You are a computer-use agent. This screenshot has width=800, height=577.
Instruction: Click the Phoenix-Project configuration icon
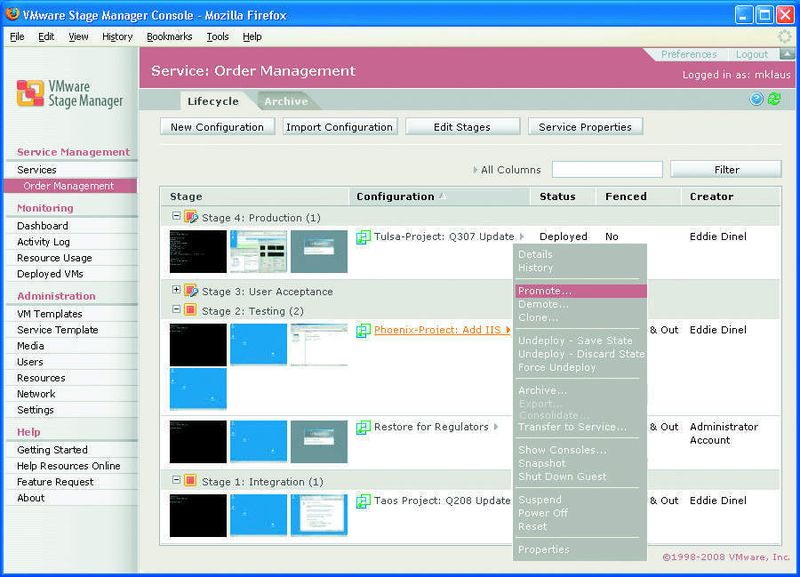[363, 330]
